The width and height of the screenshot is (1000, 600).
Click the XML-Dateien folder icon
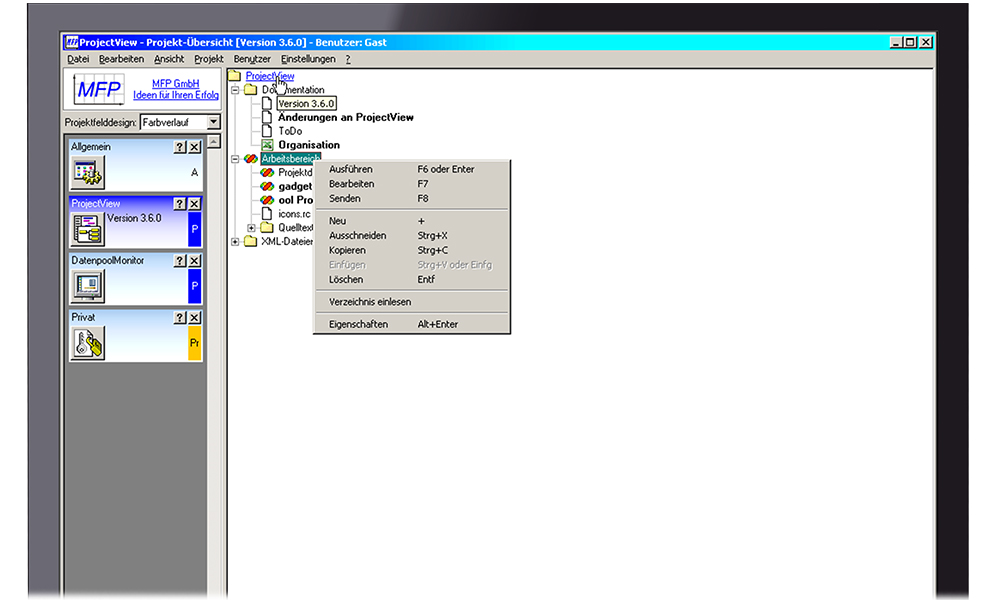(251, 242)
